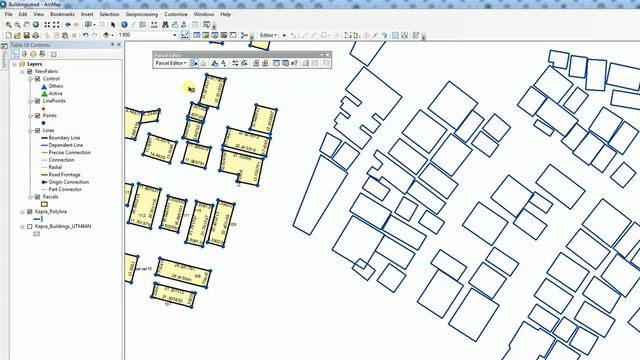Click List By Visibility icon in Table Of Contents

(x=33, y=54)
